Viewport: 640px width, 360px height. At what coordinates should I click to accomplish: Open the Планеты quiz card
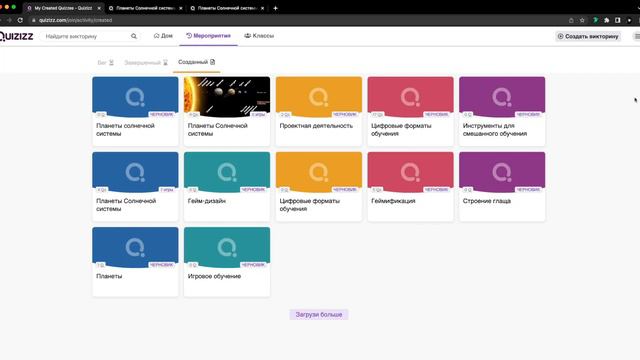(135, 262)
